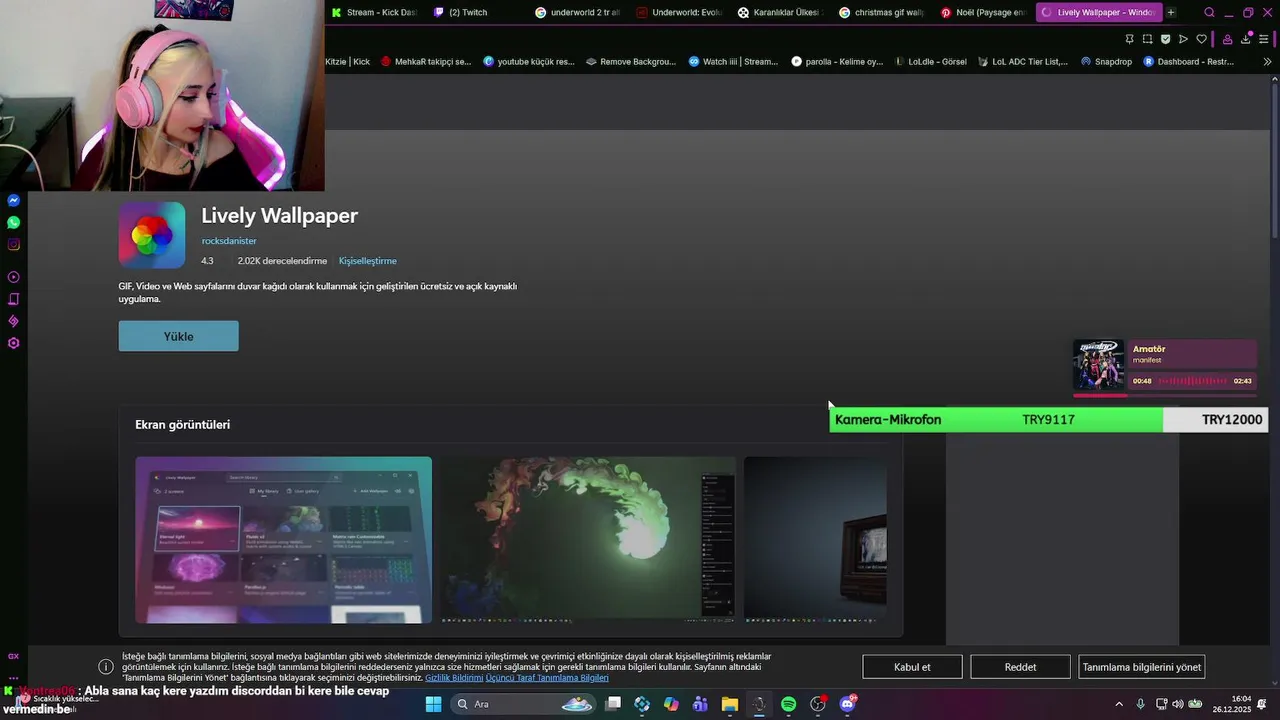Open File Explorer from the taskbar

730,704
